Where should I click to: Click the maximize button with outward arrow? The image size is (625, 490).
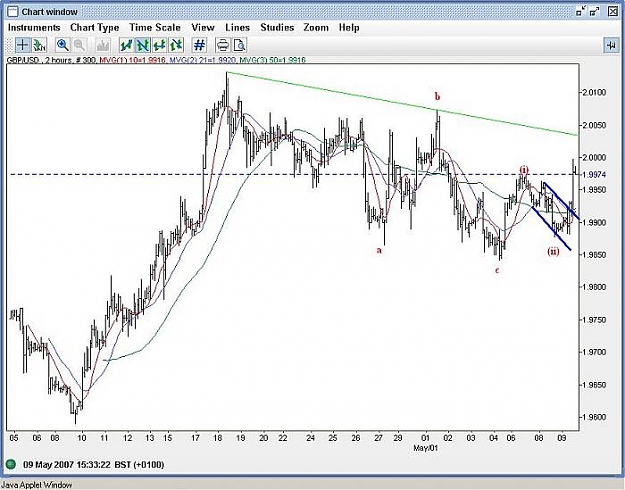click(x=595, y=12)
